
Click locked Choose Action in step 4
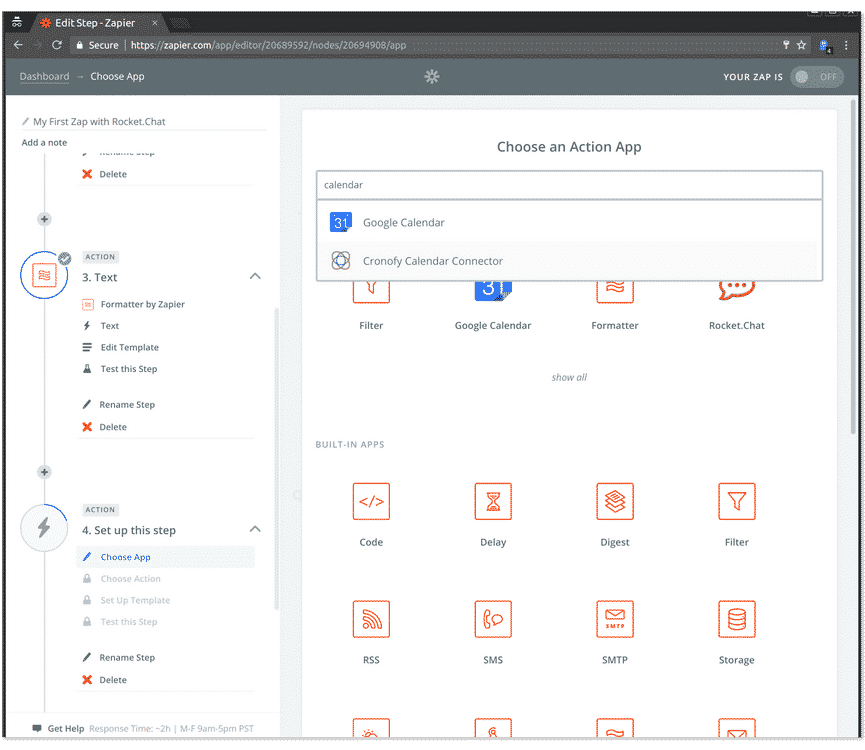(x=130, y=578)
